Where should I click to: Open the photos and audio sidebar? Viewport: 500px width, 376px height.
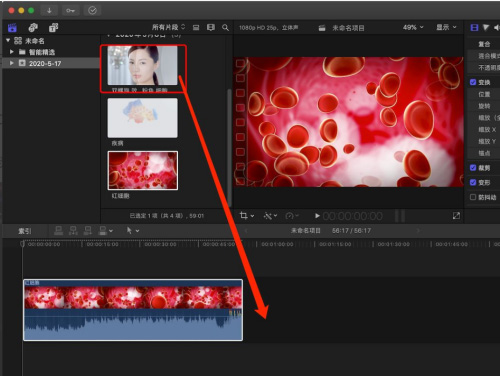pyautogui.click(x=33, y=28)
